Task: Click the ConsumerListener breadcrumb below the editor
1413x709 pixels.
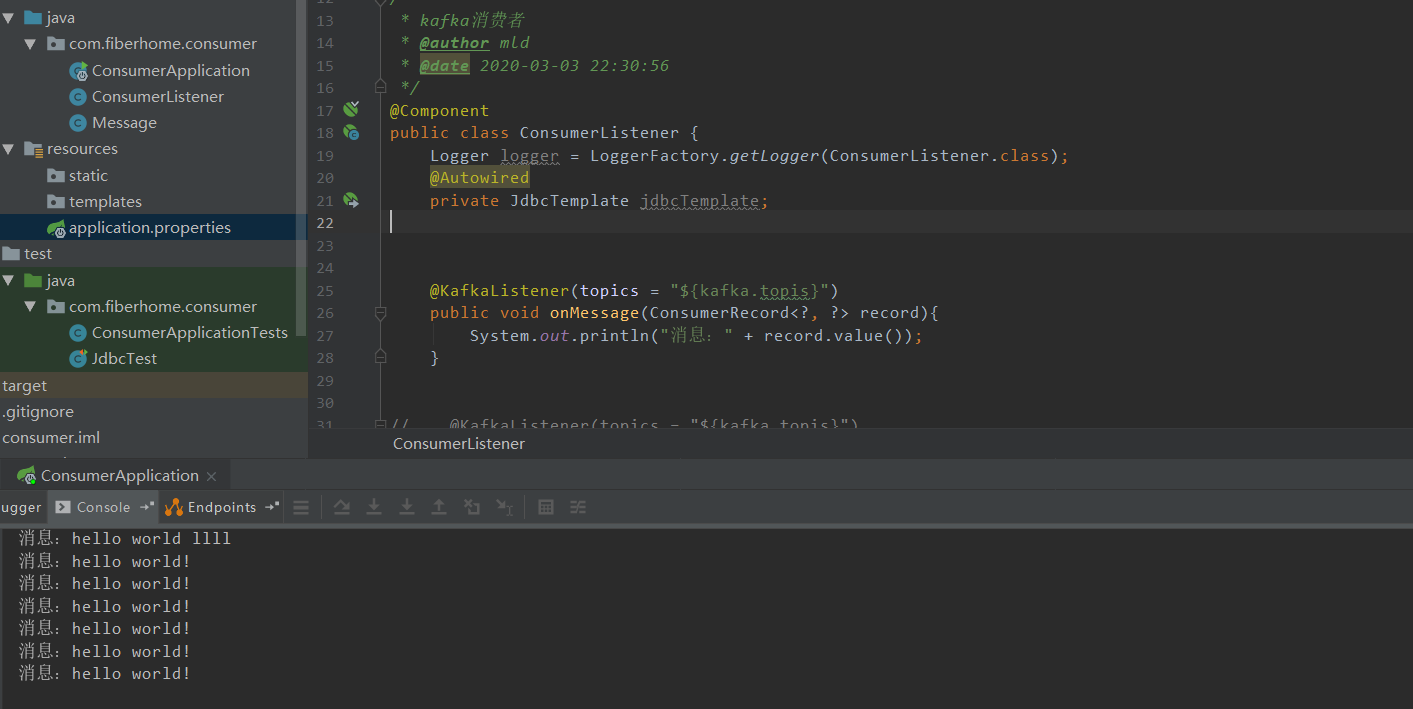Action: pyautogui.click(x=458, y=443)
